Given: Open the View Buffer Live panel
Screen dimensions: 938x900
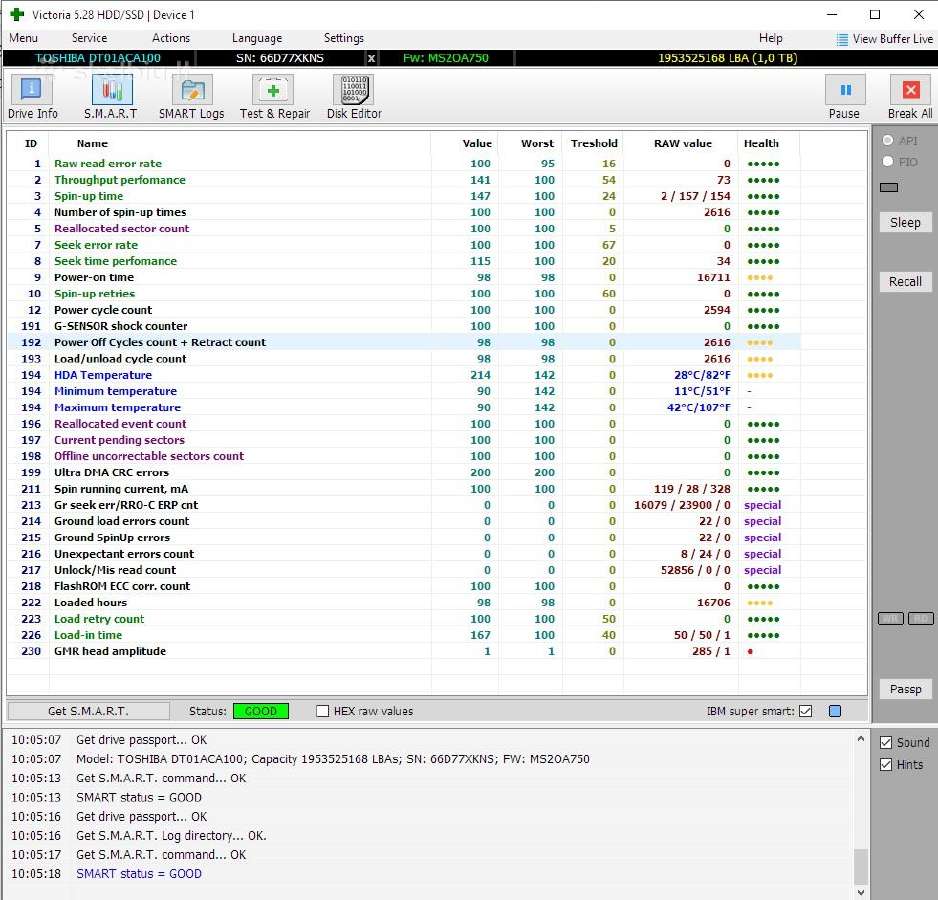Looking at the screenshot, I should pyautogui.click(x=885, y=39).
